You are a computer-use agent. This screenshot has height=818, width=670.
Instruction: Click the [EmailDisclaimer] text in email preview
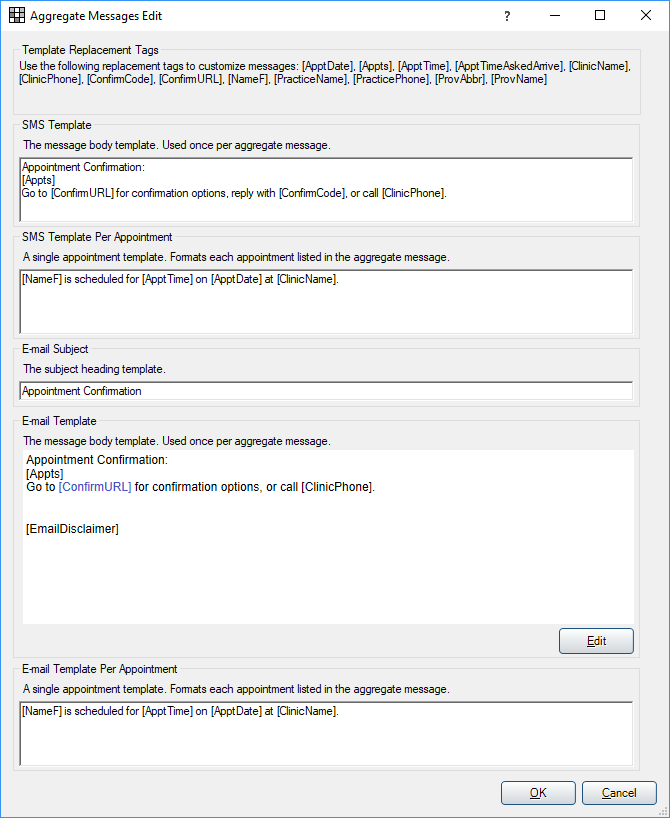[x=73, y=528]
